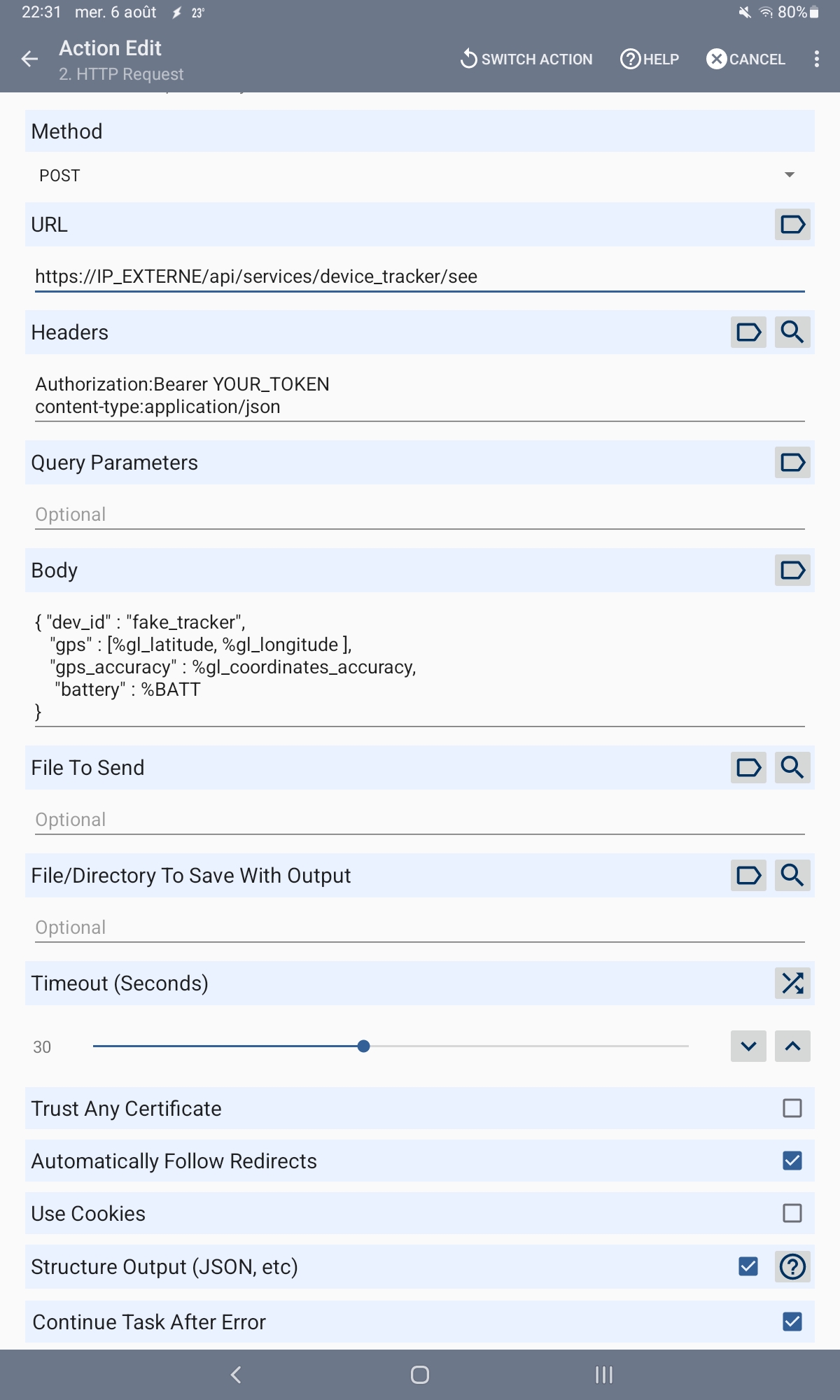This screenshot has width=840, height=1400.
Task: Click the variable tag icon for URL
Action: (792, 225)
